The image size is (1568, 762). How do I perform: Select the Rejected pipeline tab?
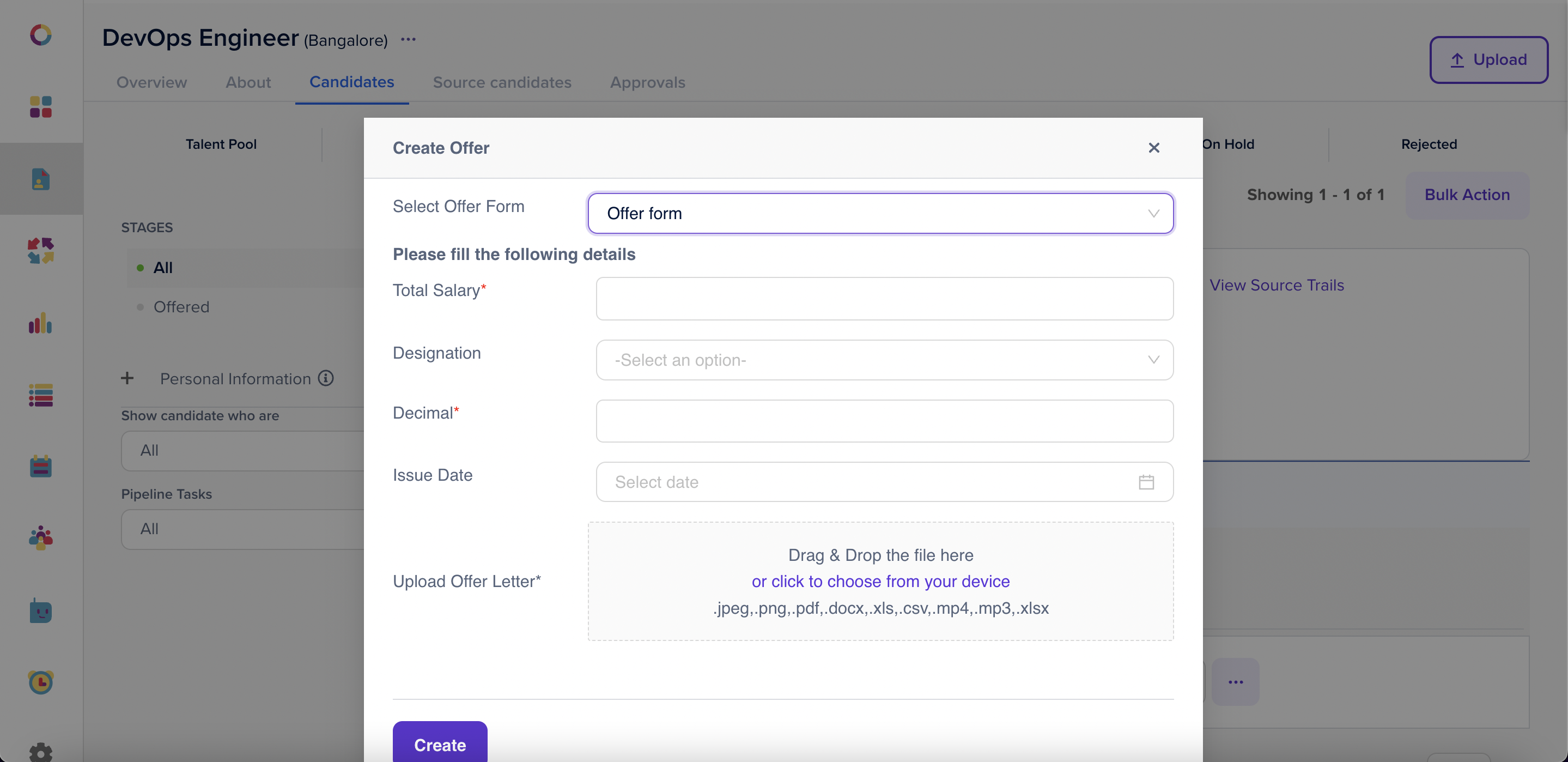point(1429,144)
